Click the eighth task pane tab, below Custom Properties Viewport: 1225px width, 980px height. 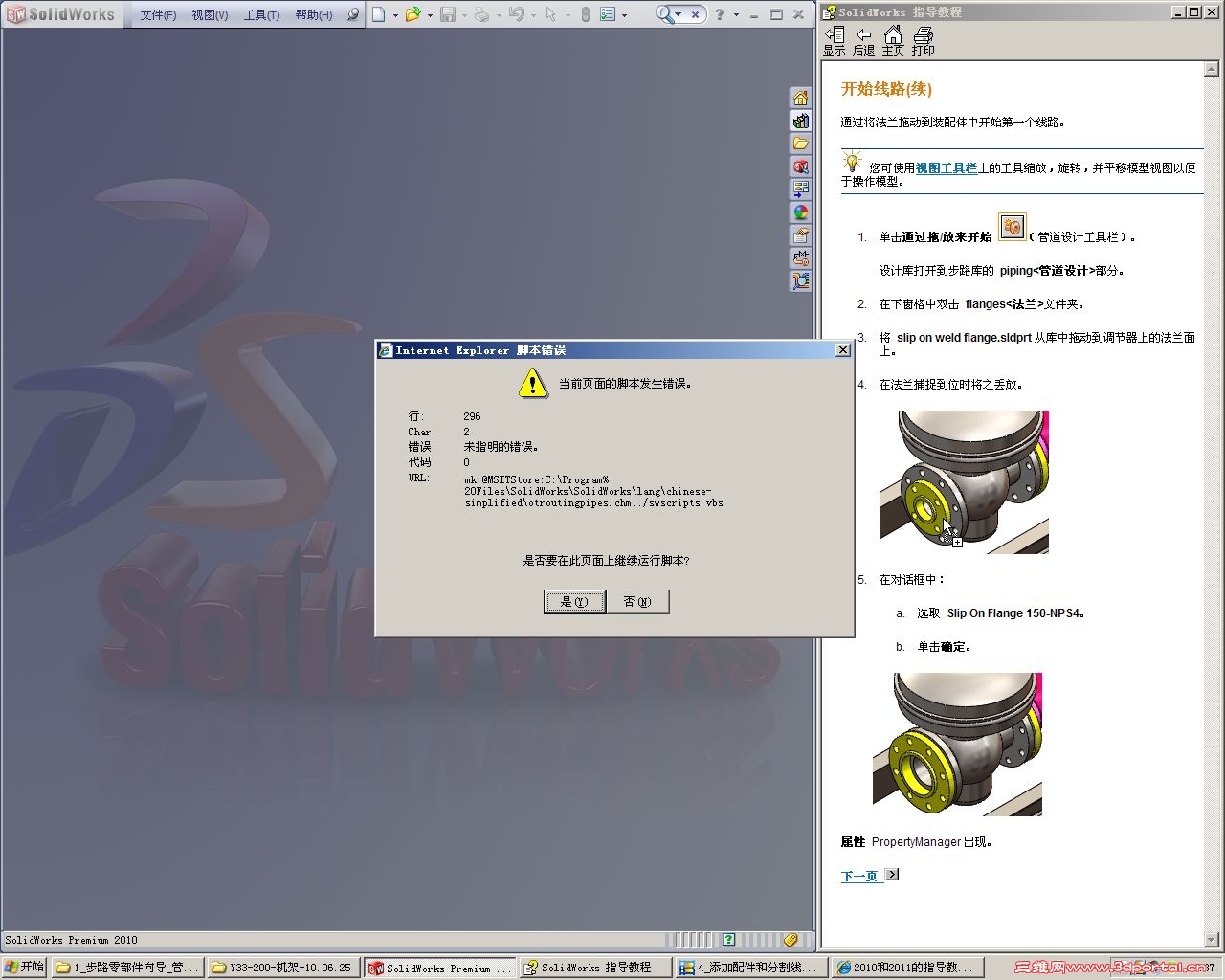click(801, 258)
